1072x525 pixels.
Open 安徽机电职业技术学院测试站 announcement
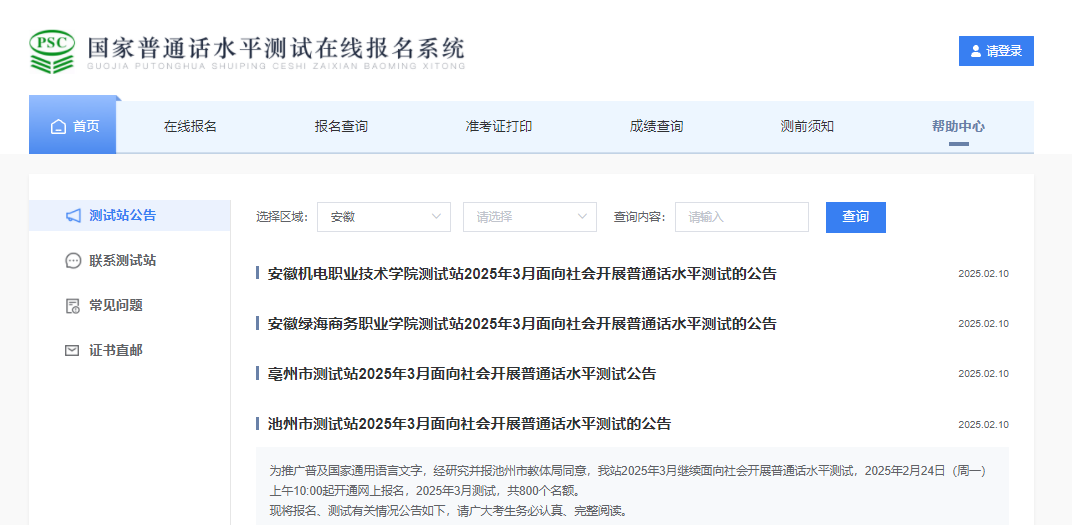pos(522,274)
